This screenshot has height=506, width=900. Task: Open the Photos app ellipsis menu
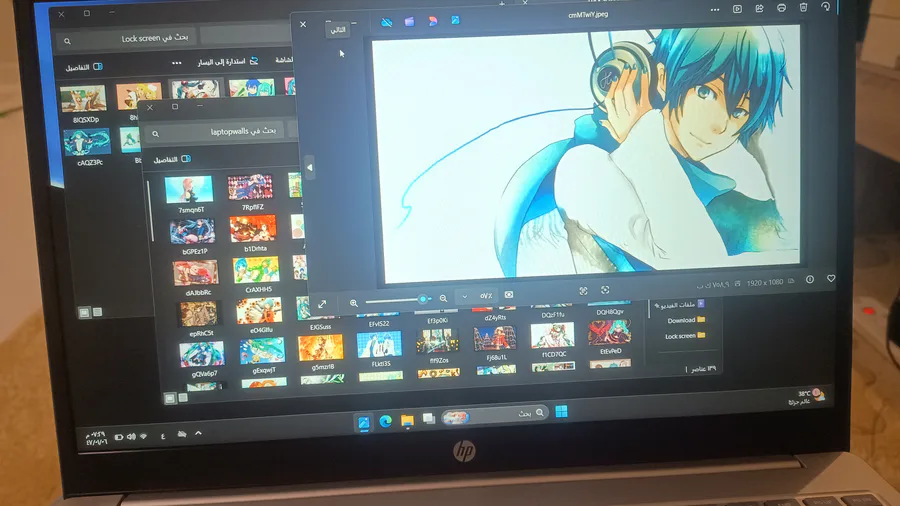715,9
